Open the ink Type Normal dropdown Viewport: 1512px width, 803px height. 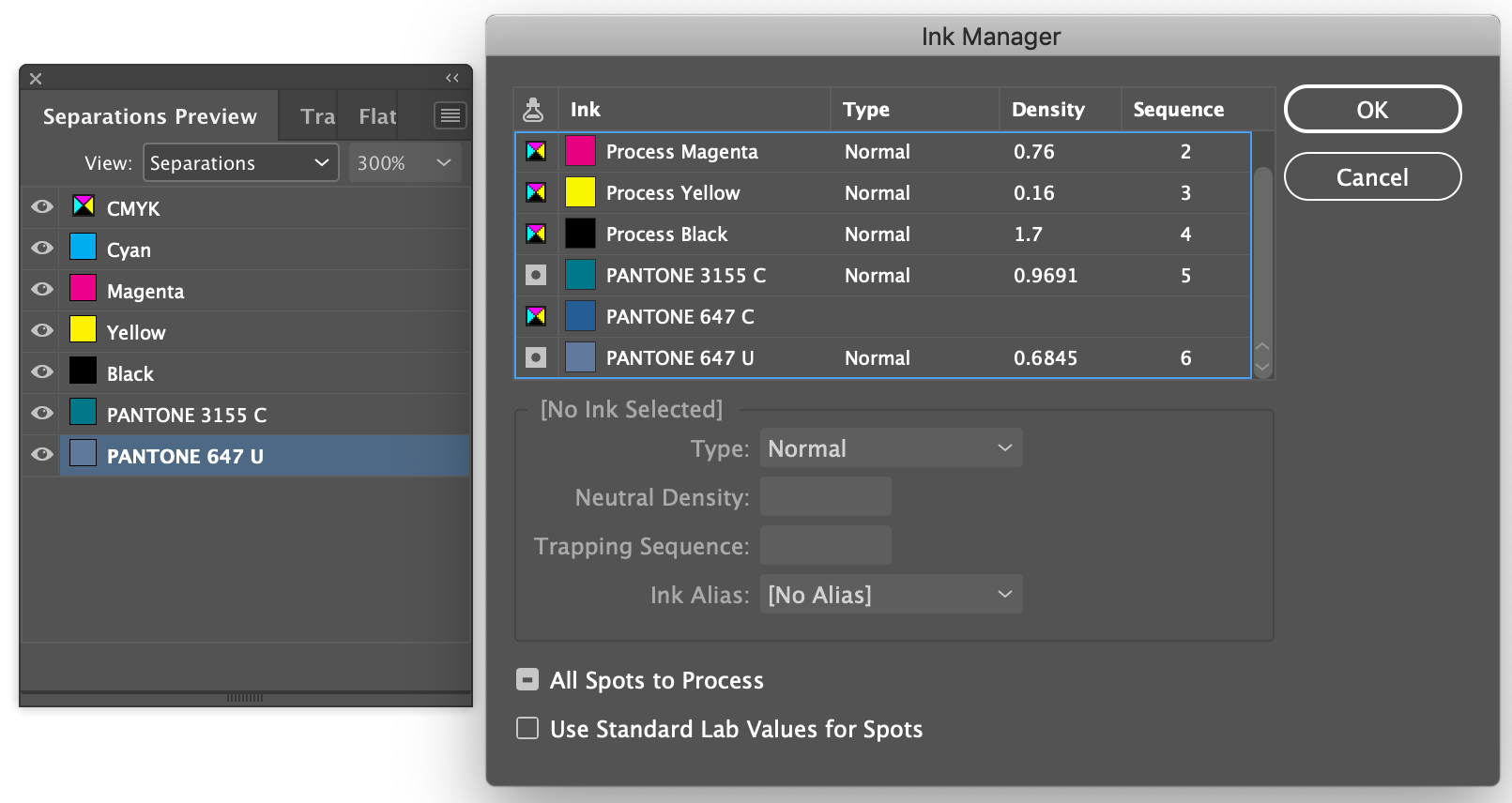891,448
